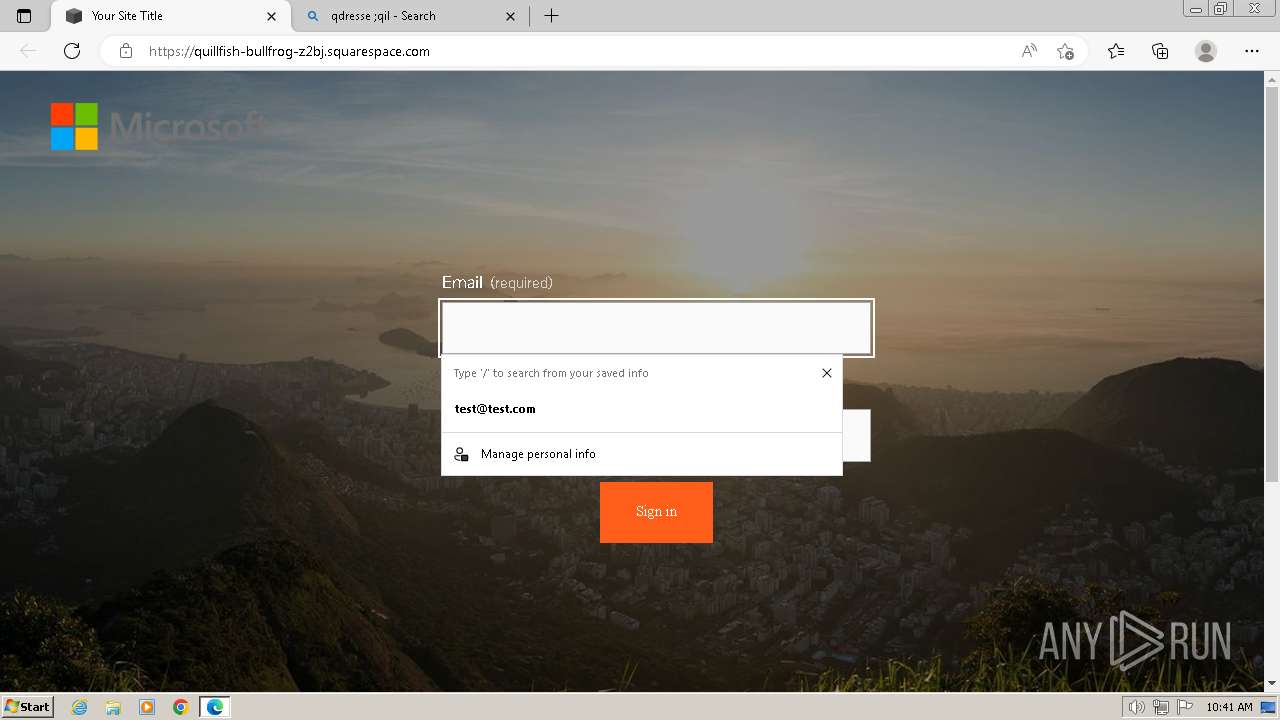Launch Google Chrome from taskbar
This screenshot has height=720, width=1280.
pos(181,707)
